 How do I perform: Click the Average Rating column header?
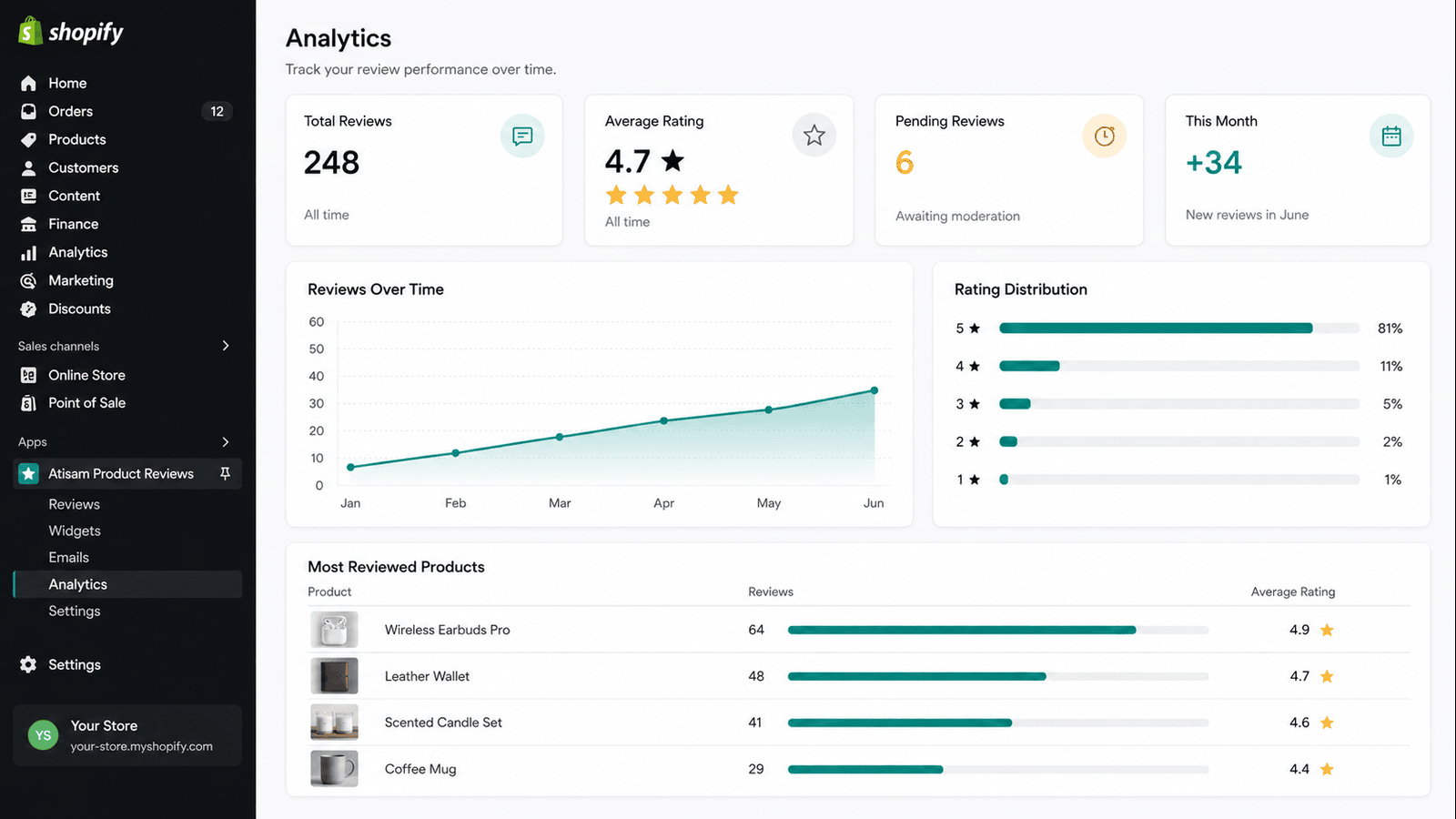[1293, 591]
